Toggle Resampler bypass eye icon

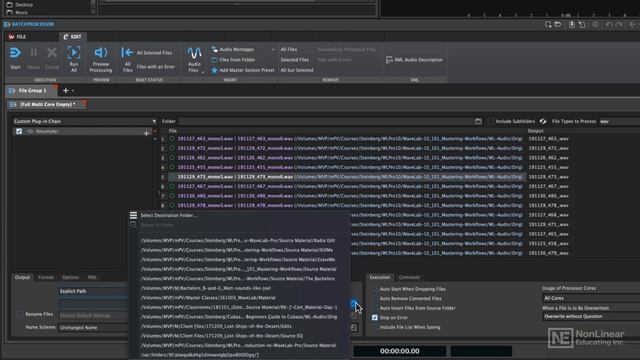(30, 131)
